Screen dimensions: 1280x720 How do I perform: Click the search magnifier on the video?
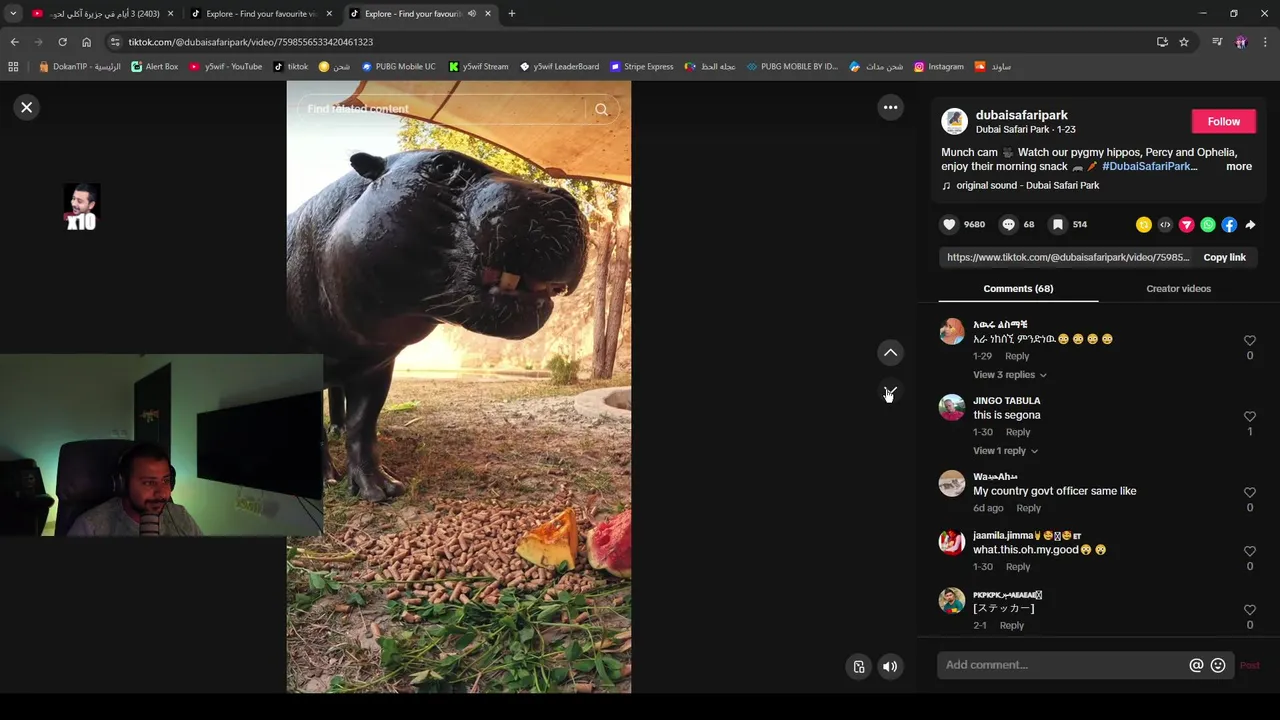point(601,109)
